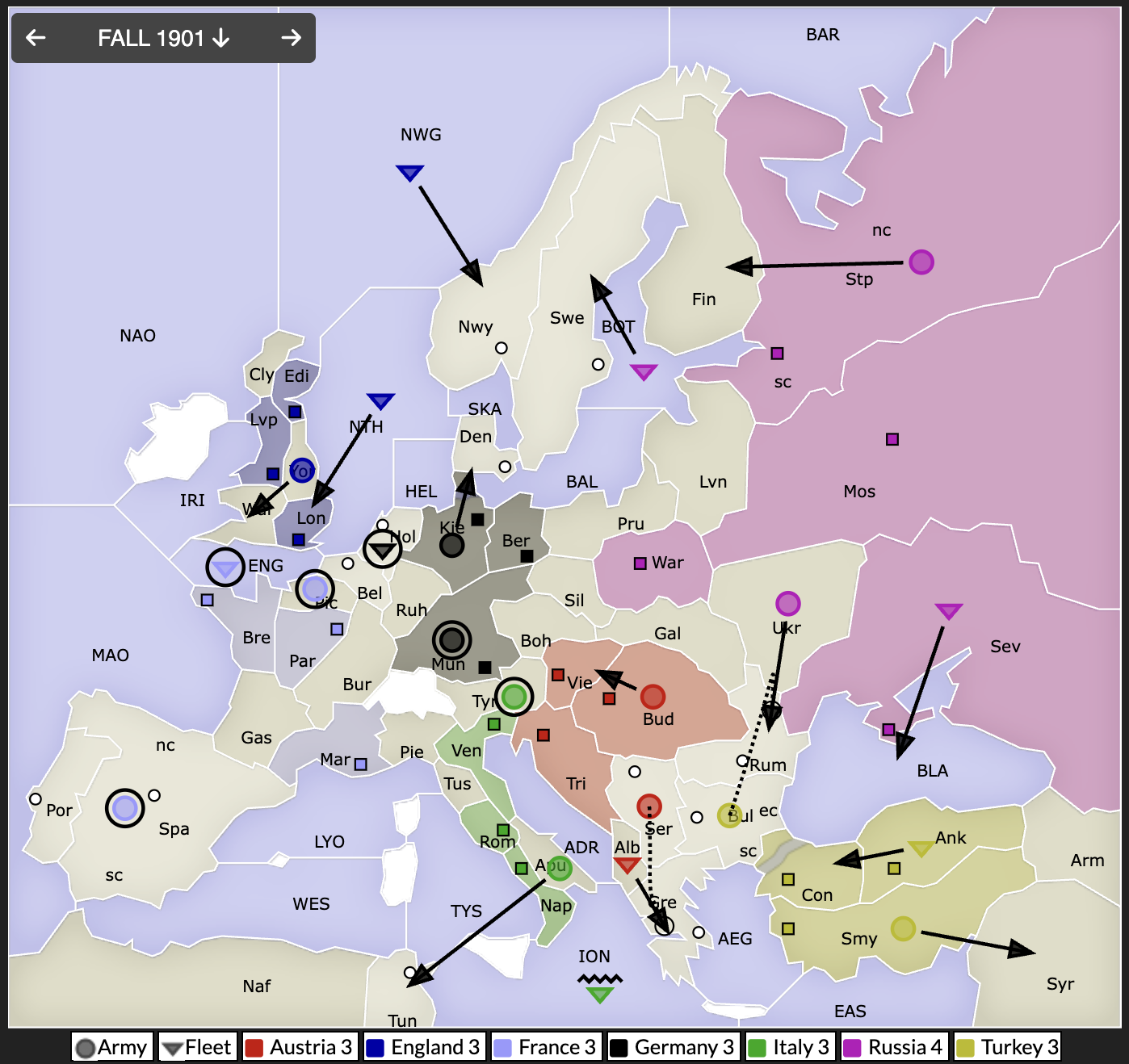Click the France 3 legend entry
This screenshot has height=1064, width=1129.
pyautogui.click(x=545, y=1047)
